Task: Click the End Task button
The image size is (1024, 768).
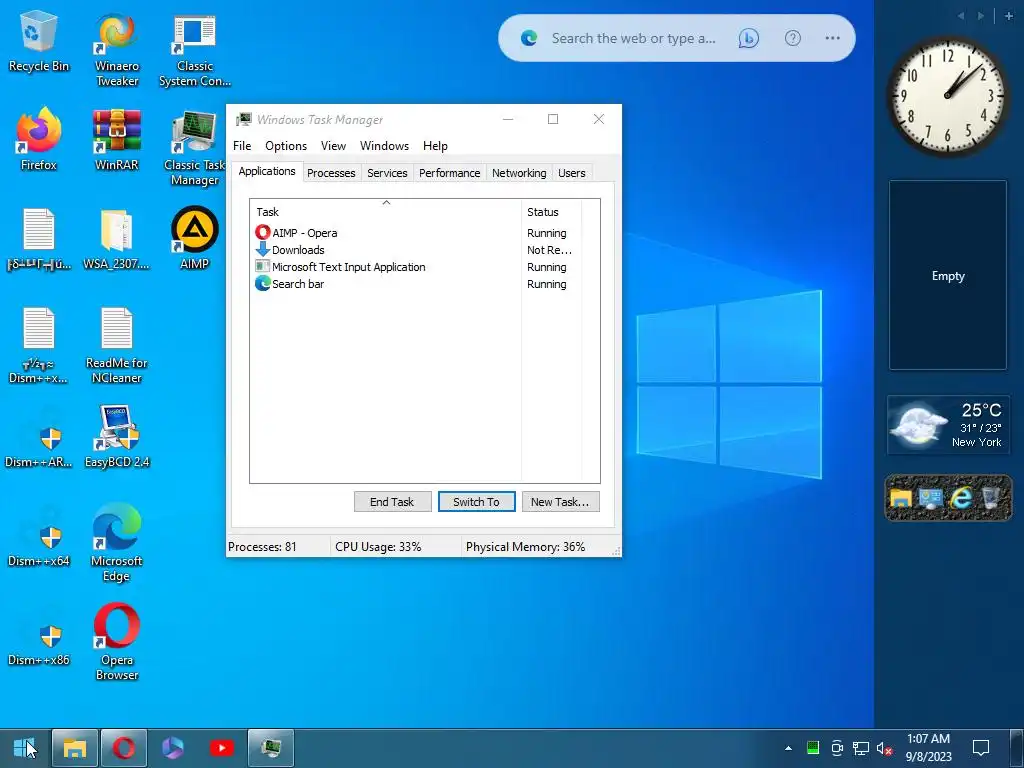Action: [x=392, y=502]
